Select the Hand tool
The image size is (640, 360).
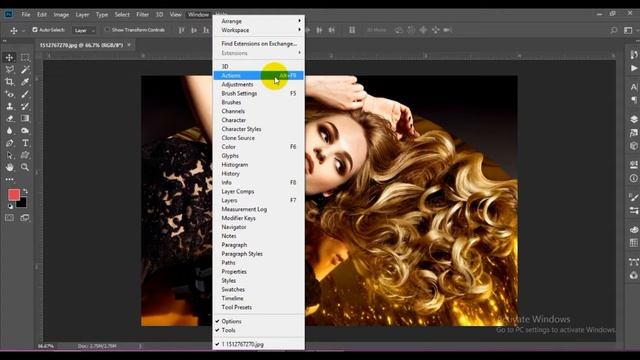coord(9,167)
